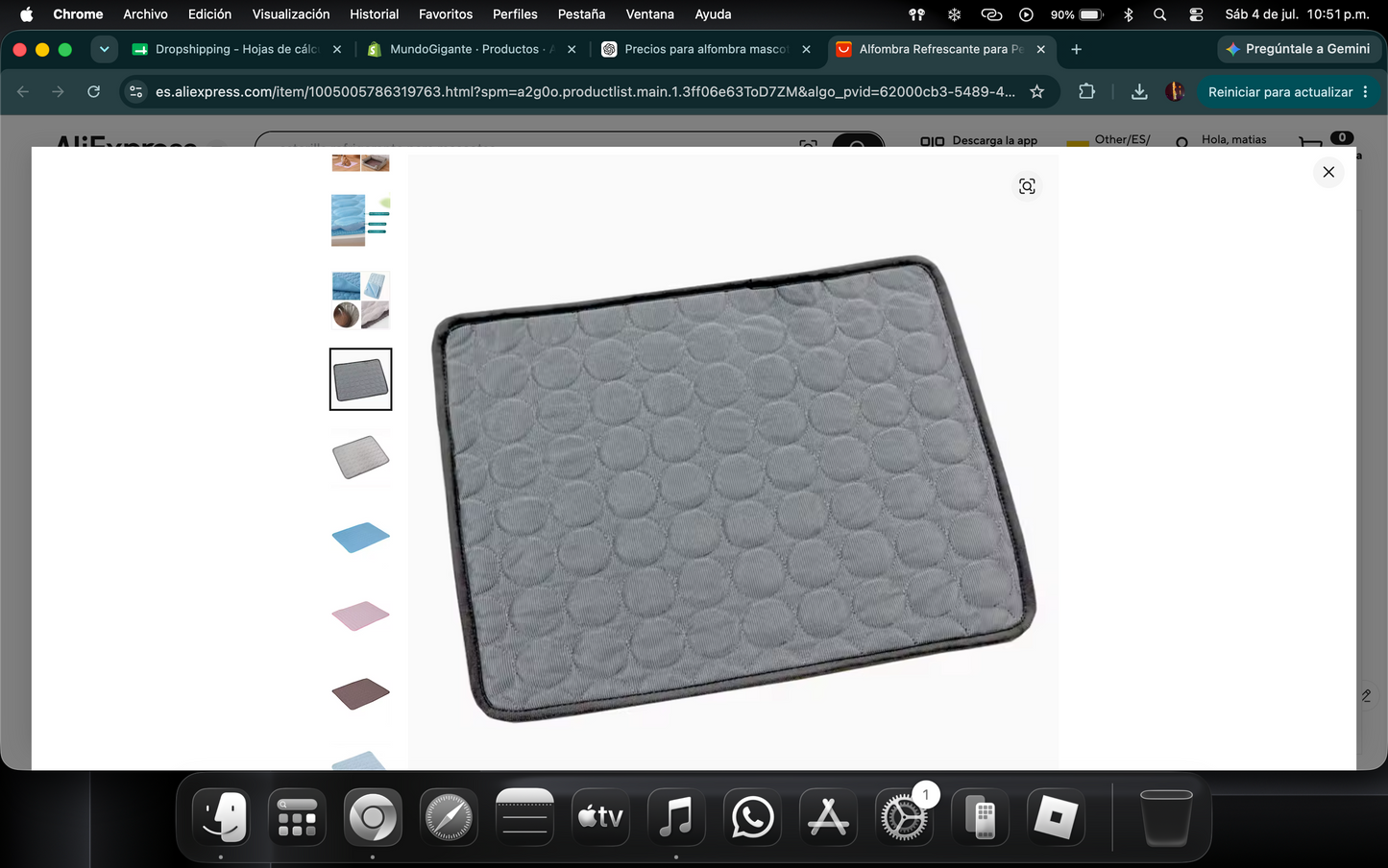Select the brown mat thumbnail
1388x868 pixels.
tap(360, 693)
